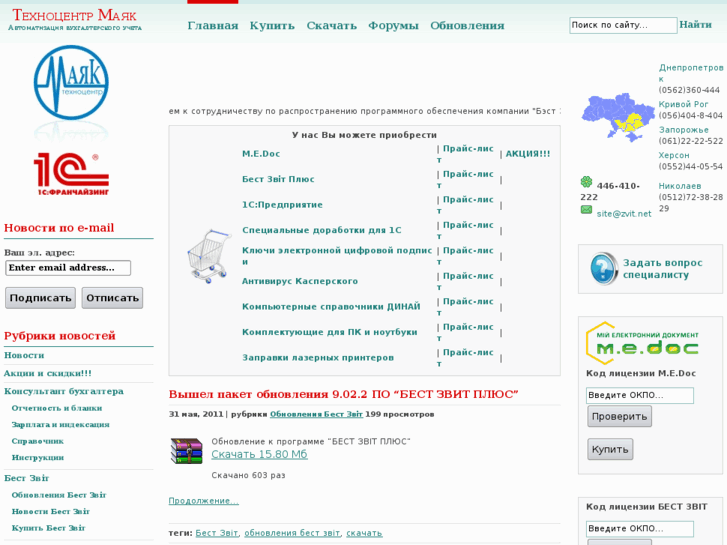Click the blue question mark icon
727x545 pixels.
tap(604, 269)
